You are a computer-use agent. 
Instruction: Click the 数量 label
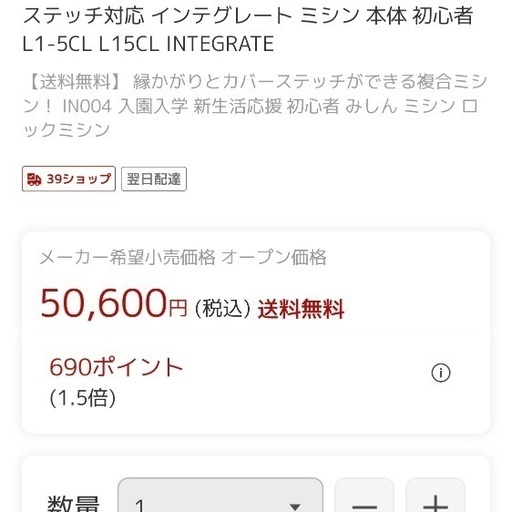click(x=73, y=503)
